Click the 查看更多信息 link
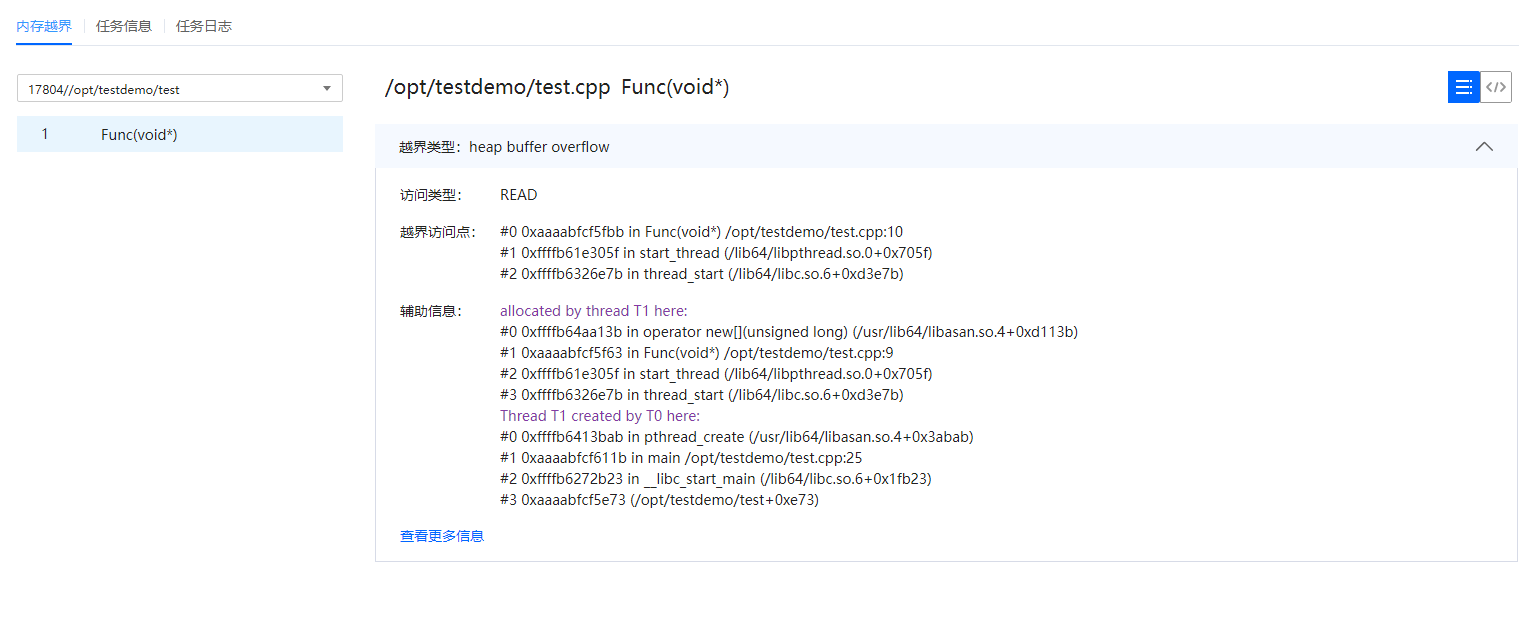Image resolution: width=1536 pixels, height=629 pixels. 442,536
